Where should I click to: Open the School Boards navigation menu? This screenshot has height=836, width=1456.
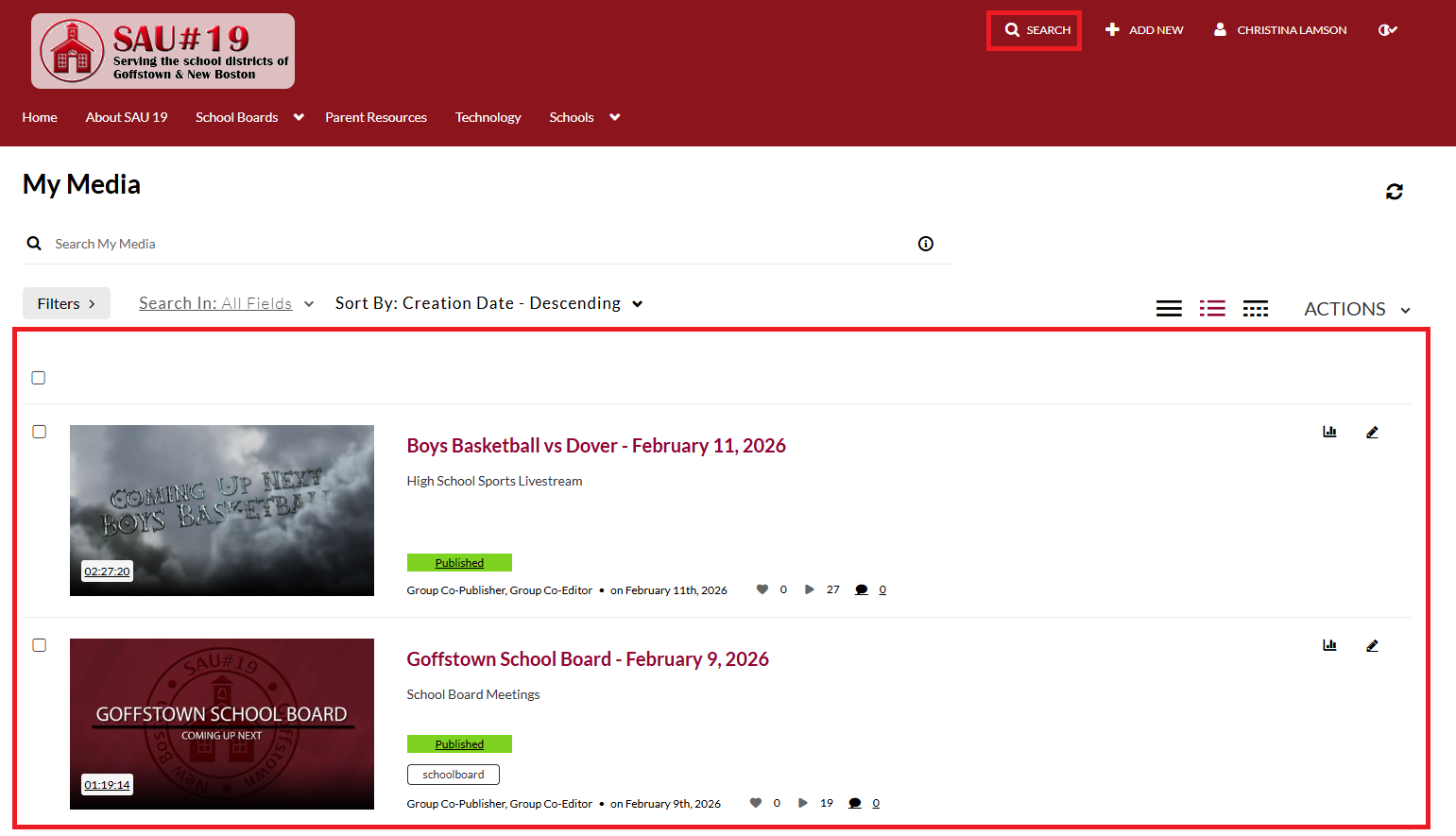click(248, 117)
